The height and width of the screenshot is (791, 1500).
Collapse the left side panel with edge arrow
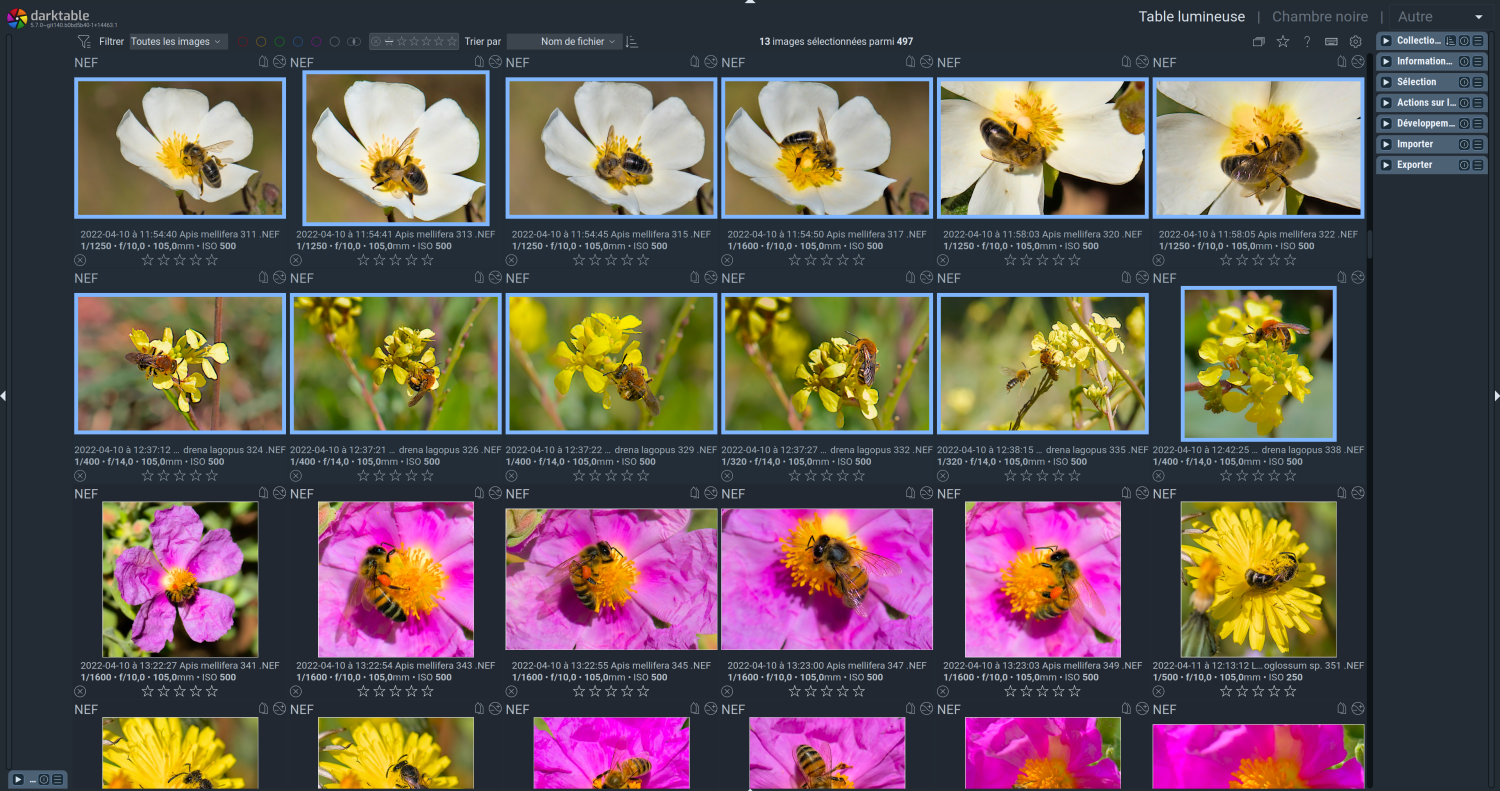pyautogui.click(x=3, y=396)
